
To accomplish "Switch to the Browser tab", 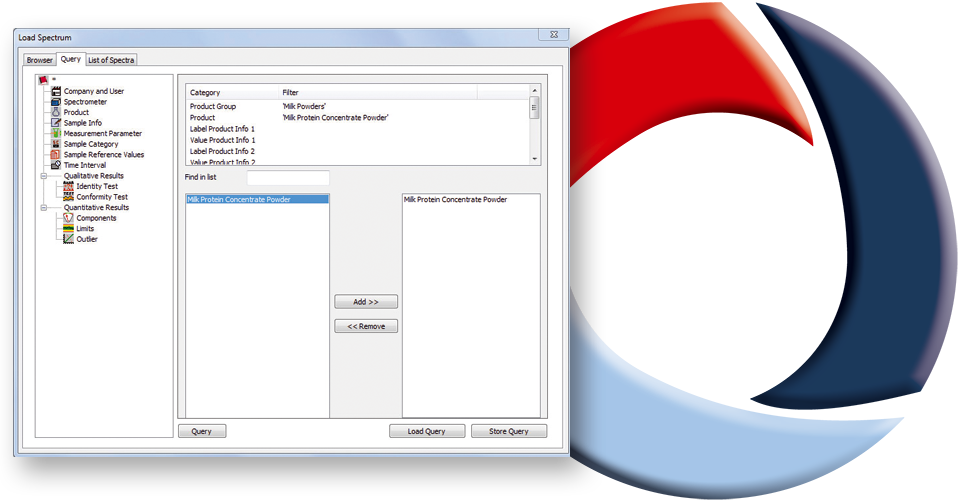I will [x=39, y=60].
